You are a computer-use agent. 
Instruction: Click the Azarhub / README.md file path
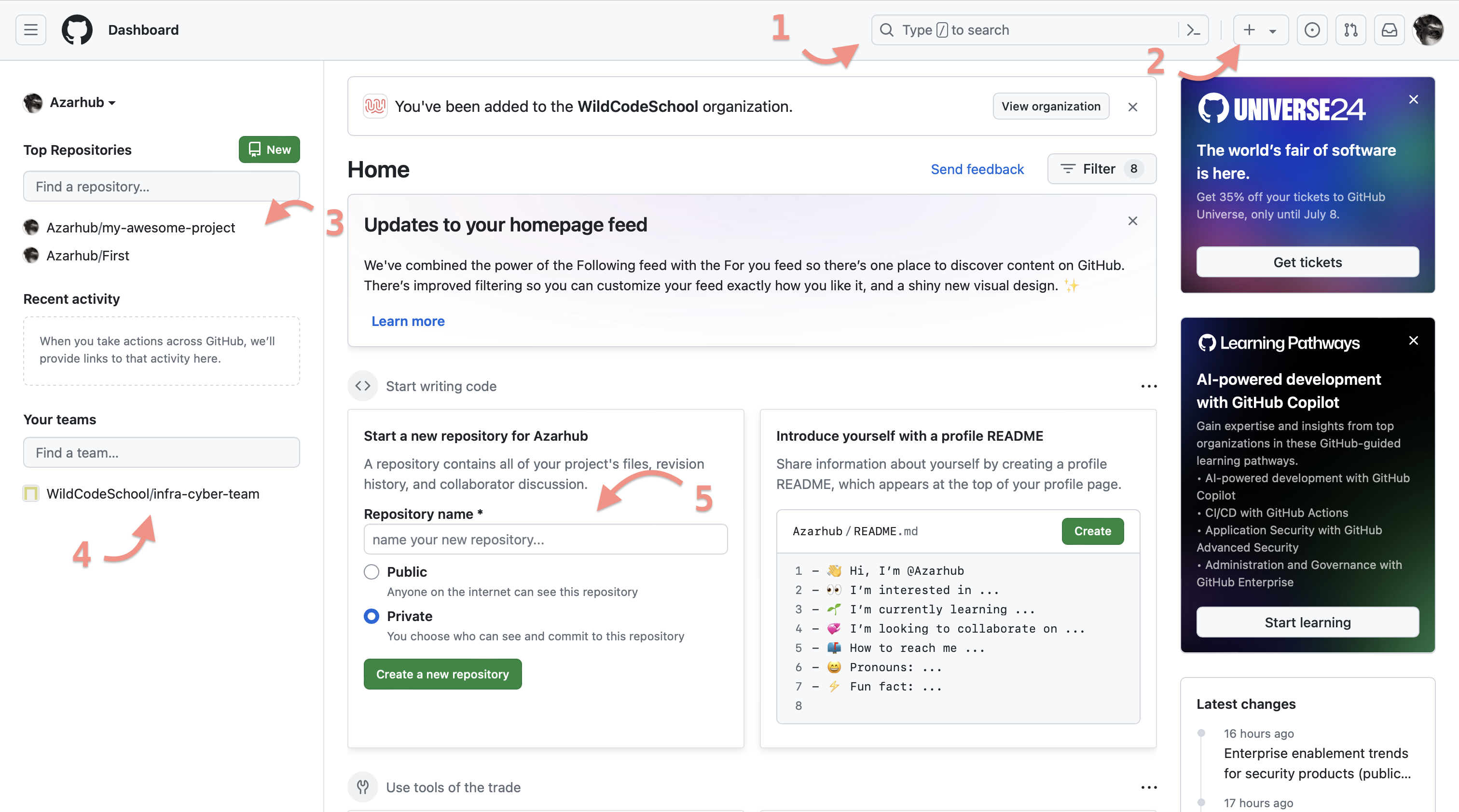(x=855, y=531)
